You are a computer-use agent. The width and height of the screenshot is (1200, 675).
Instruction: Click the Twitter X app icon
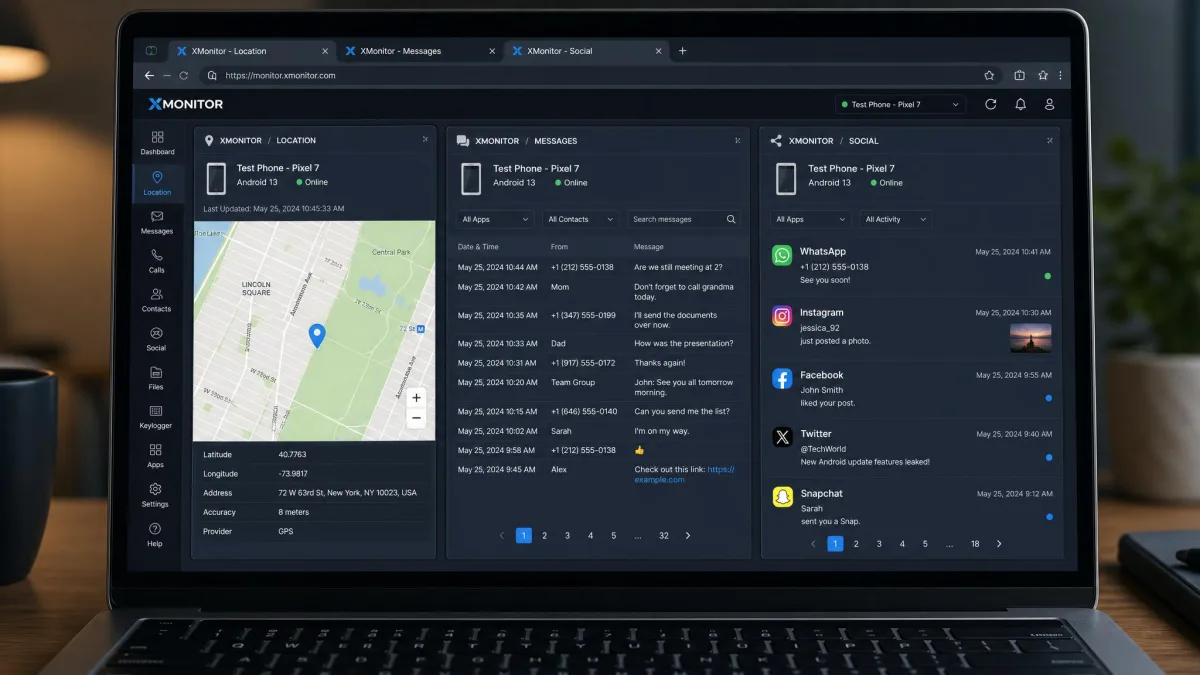pos(782,437)
